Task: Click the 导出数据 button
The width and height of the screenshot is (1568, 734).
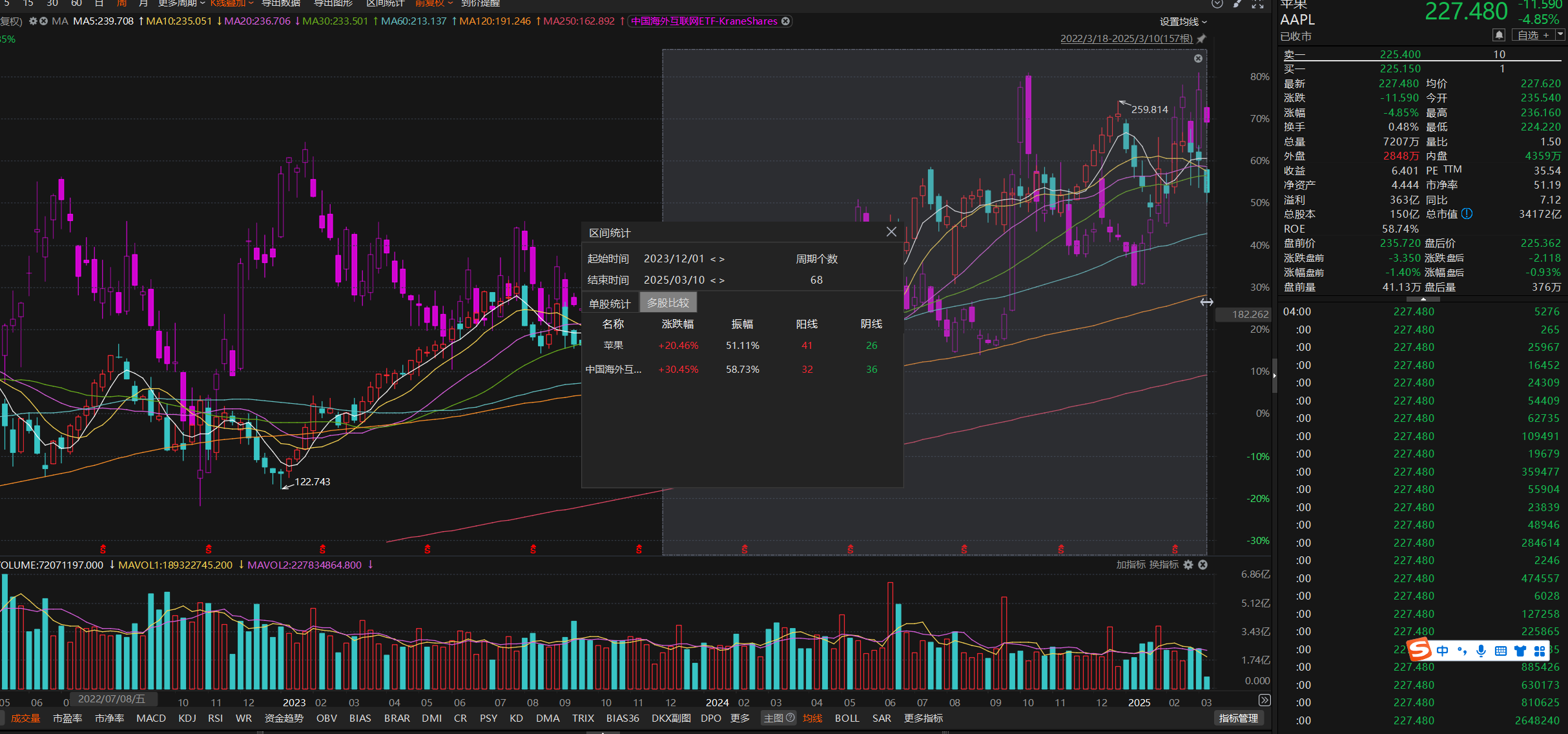Action: [280, 3]
